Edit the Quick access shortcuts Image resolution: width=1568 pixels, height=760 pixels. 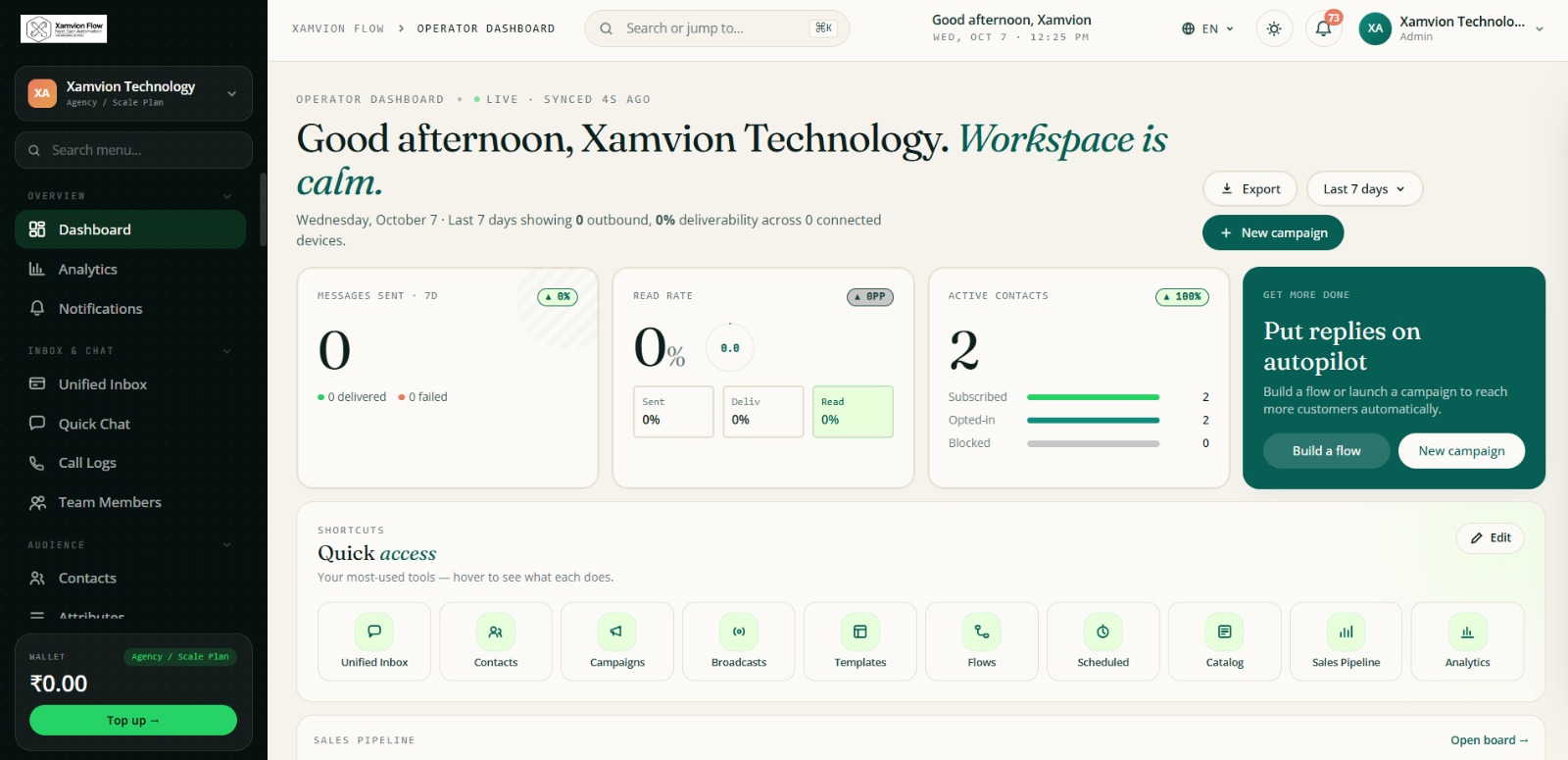pyautogui.click(x=1490, y=538)
